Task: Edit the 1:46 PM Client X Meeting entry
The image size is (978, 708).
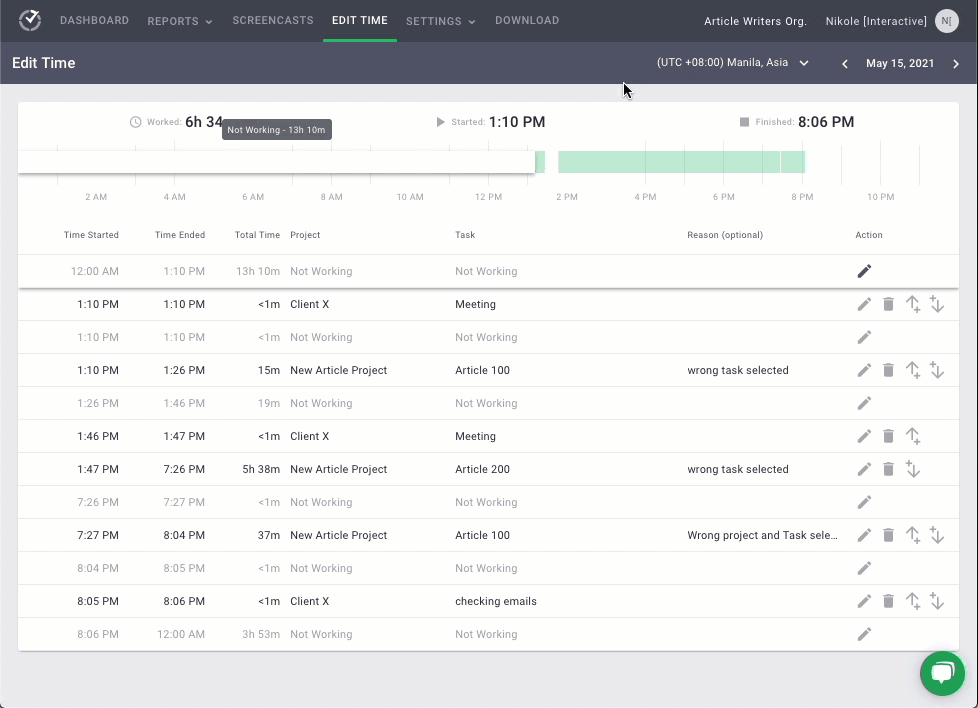Action: 864,437
